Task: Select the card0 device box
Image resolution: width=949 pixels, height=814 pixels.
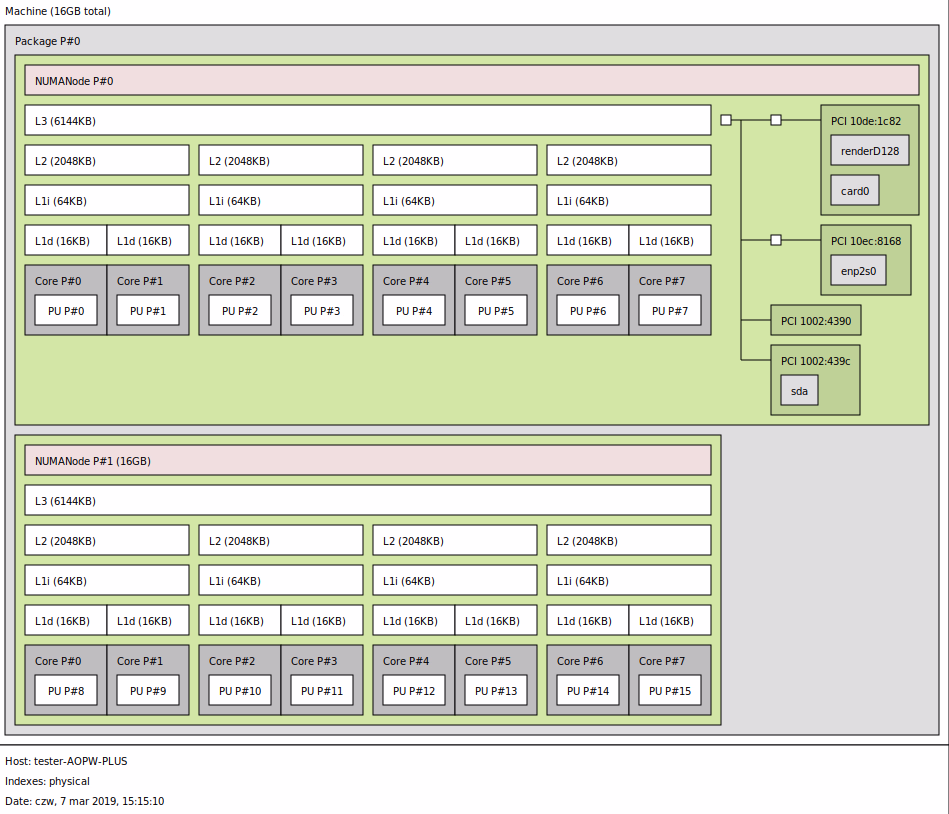Action: tap(854, 191)
